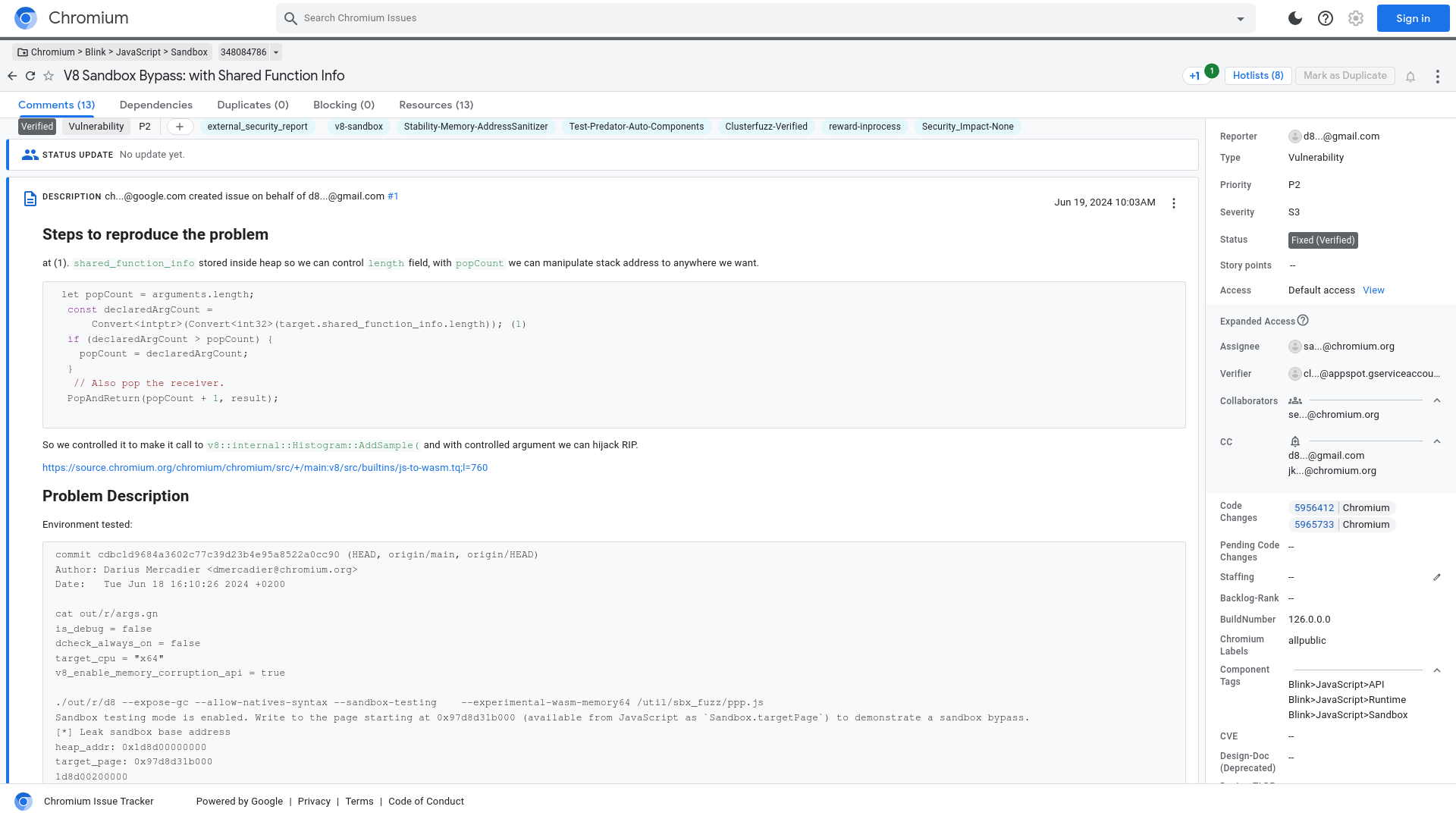The height and width of the screenshot is (819, 1456).
Task: Expand the issue number dropdown arrow
Action: [x=278, y=52]
